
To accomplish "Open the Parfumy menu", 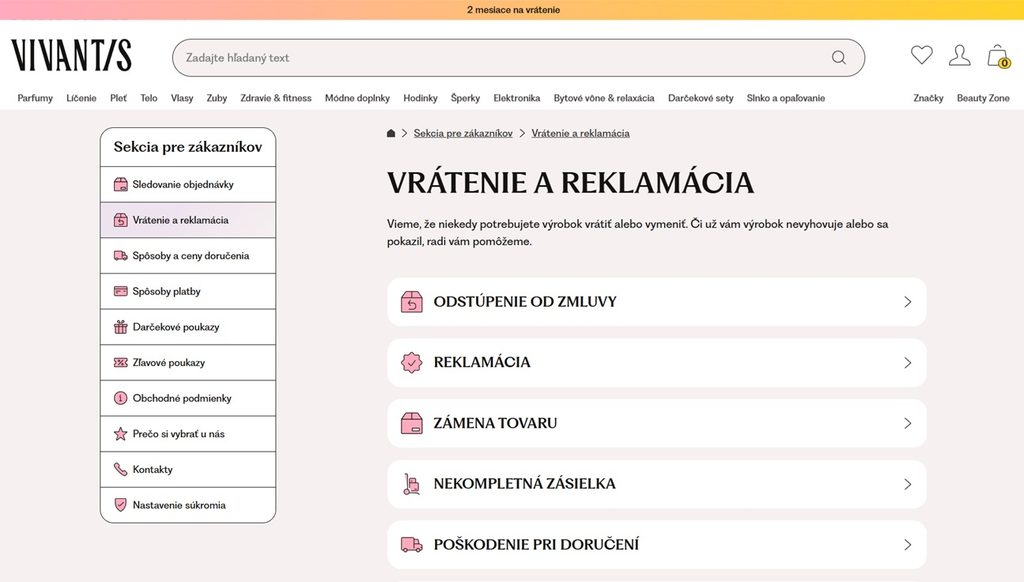I will click(35, 98).
